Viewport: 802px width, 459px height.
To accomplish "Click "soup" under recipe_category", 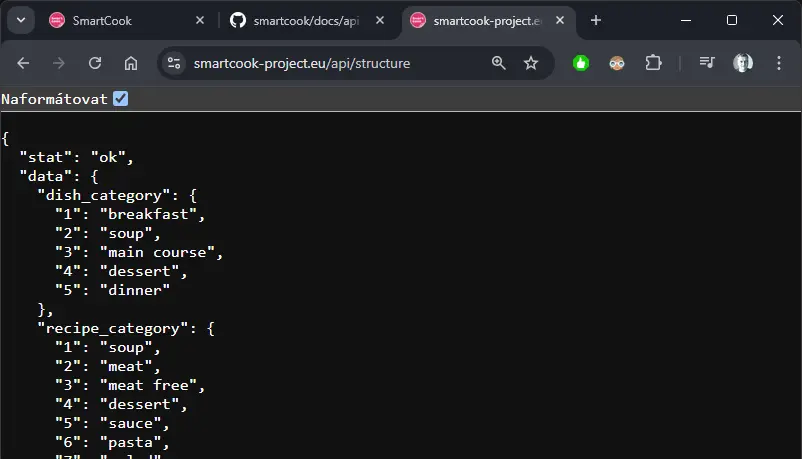I will 126,347.
